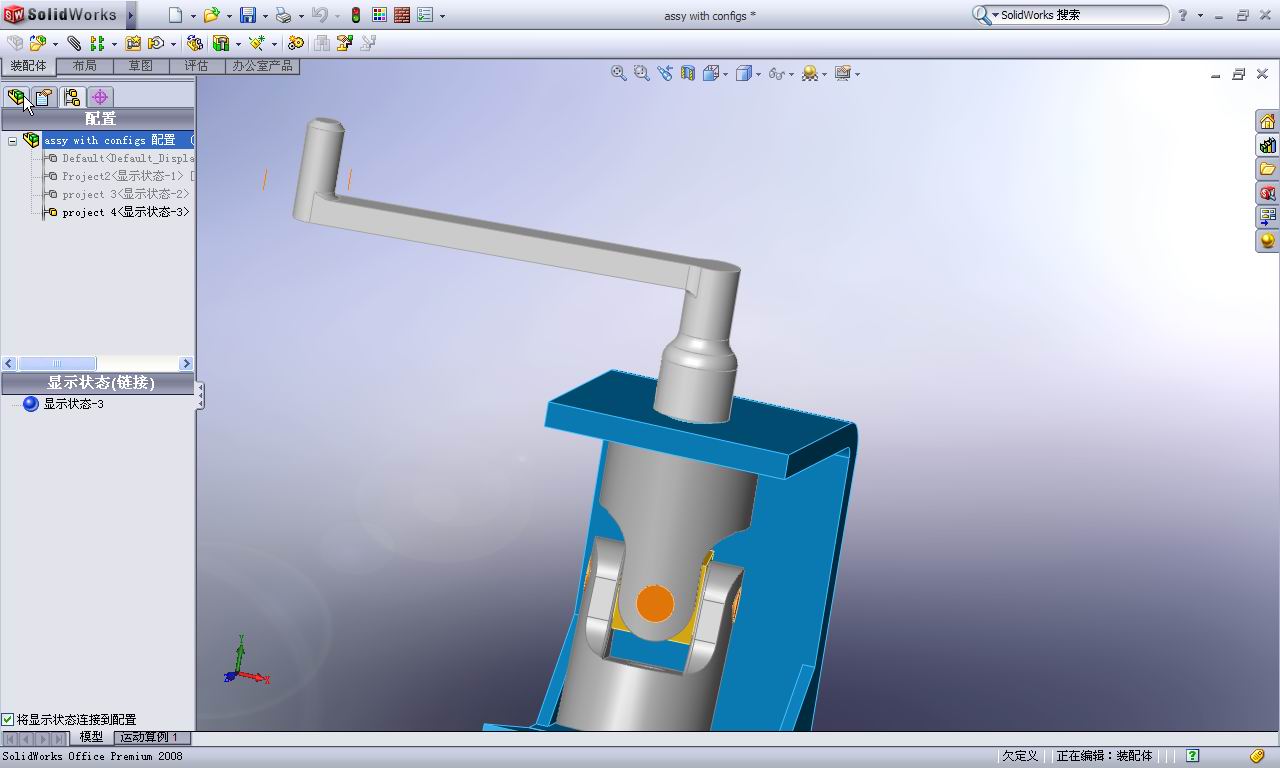1280x768 pixels.
Task: Click the configuration tree horizontal scrollbar thumb
Action: (57, 363)
